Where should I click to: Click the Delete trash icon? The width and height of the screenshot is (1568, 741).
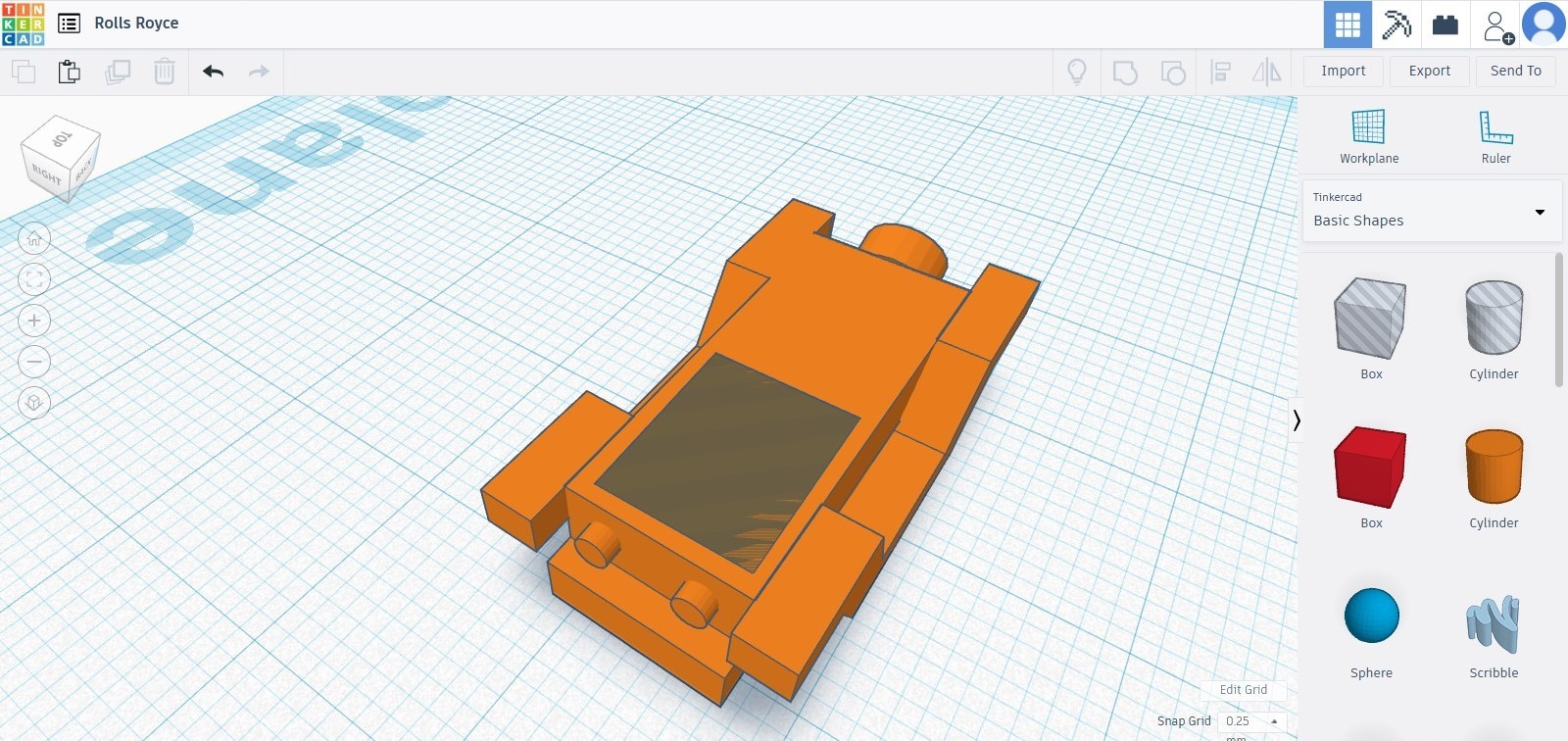coord(165,72)
